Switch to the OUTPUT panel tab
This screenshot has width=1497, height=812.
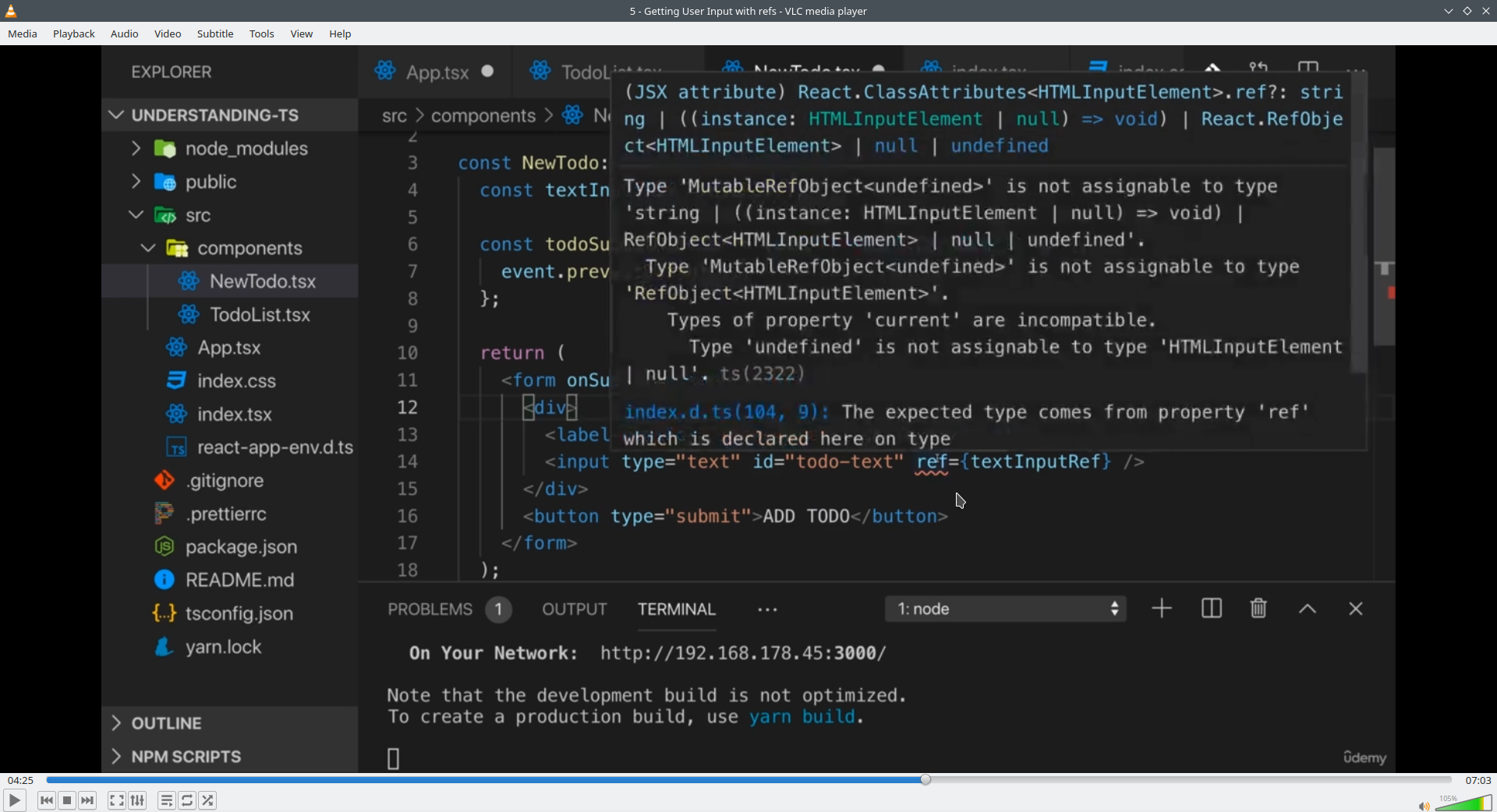coord(575,609)
